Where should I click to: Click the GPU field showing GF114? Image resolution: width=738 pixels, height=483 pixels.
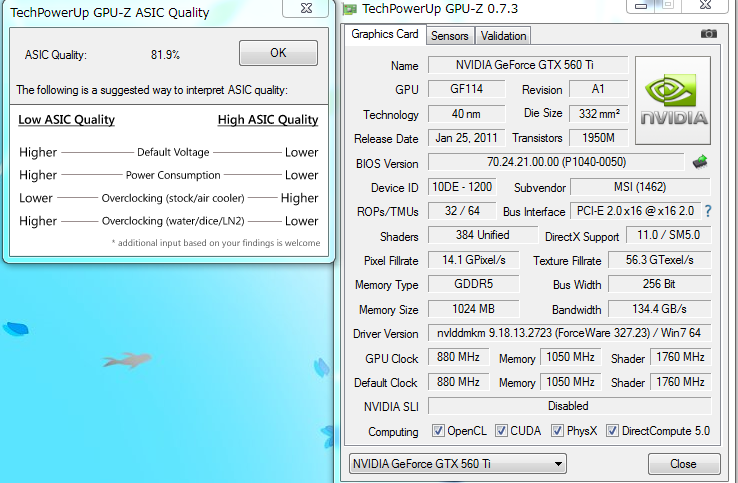(466, 89)
